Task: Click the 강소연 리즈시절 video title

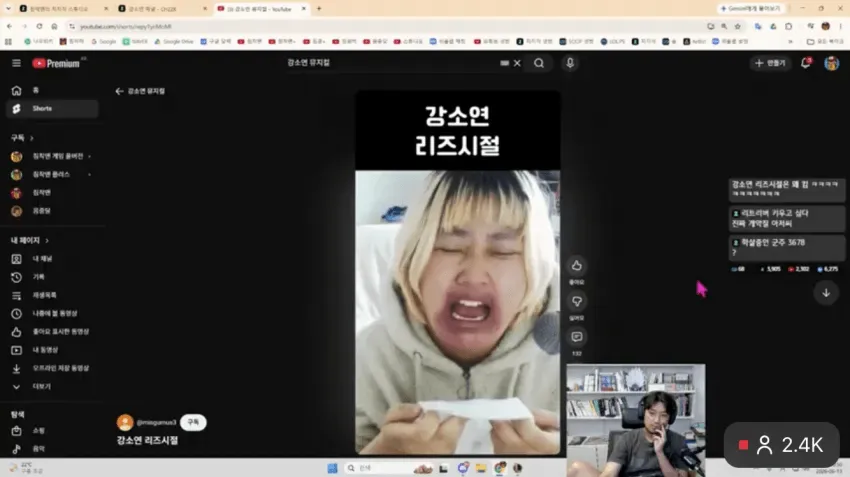Action: pos(147,441)
